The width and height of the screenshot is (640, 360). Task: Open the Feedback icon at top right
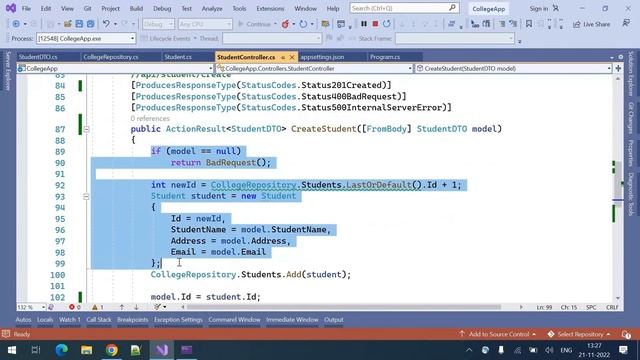point(626,24)
